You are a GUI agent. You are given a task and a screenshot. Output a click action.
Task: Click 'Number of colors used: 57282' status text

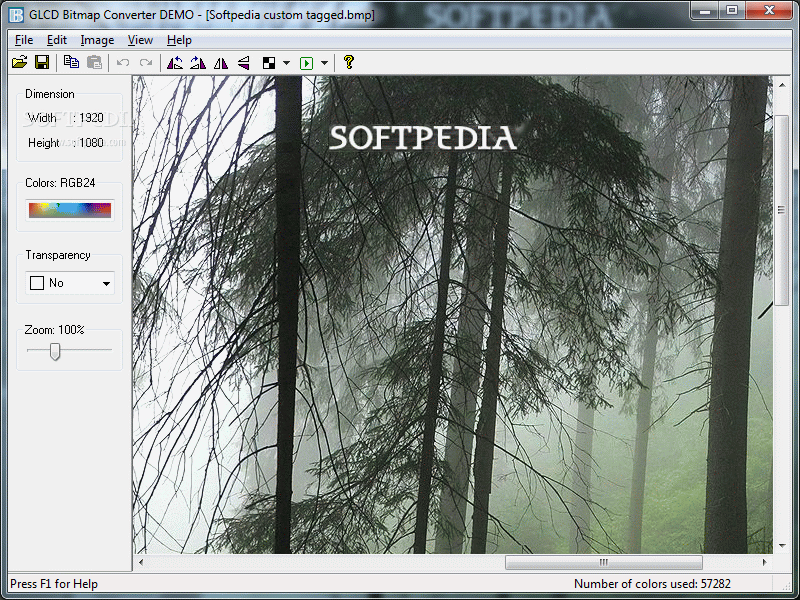point(652,584)
